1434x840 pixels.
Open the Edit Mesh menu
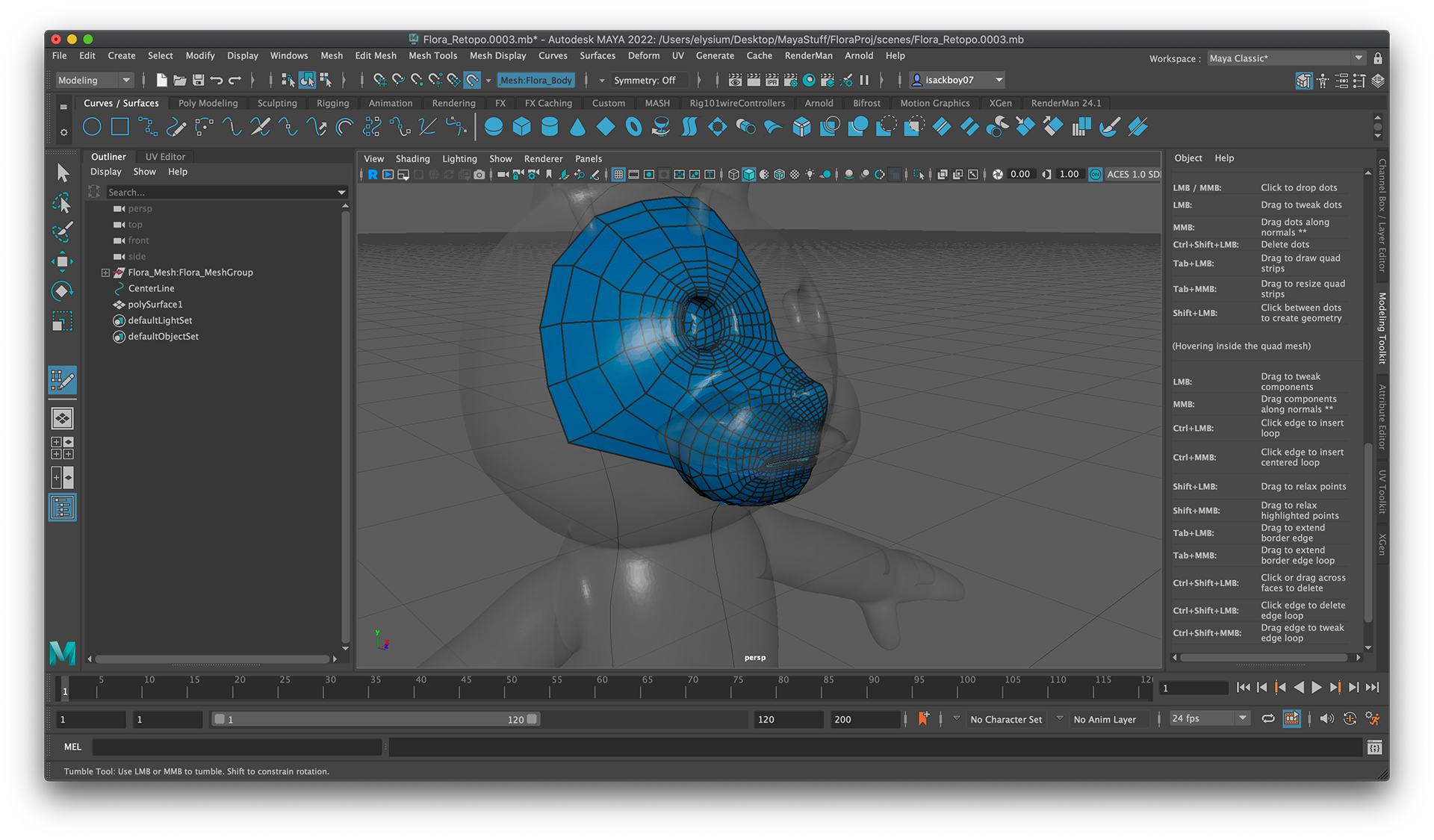(x=376, y=55)
